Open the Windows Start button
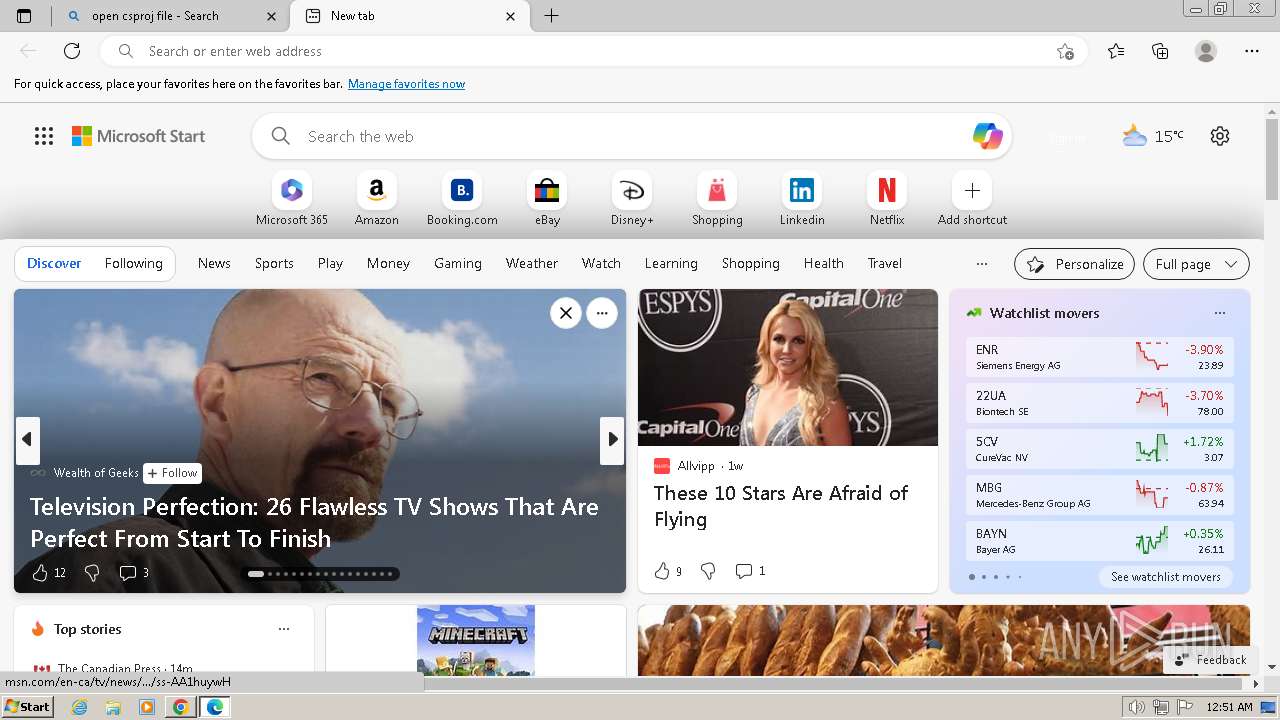The width and height of the screenshot is (1280, 720). pos(28,707)
